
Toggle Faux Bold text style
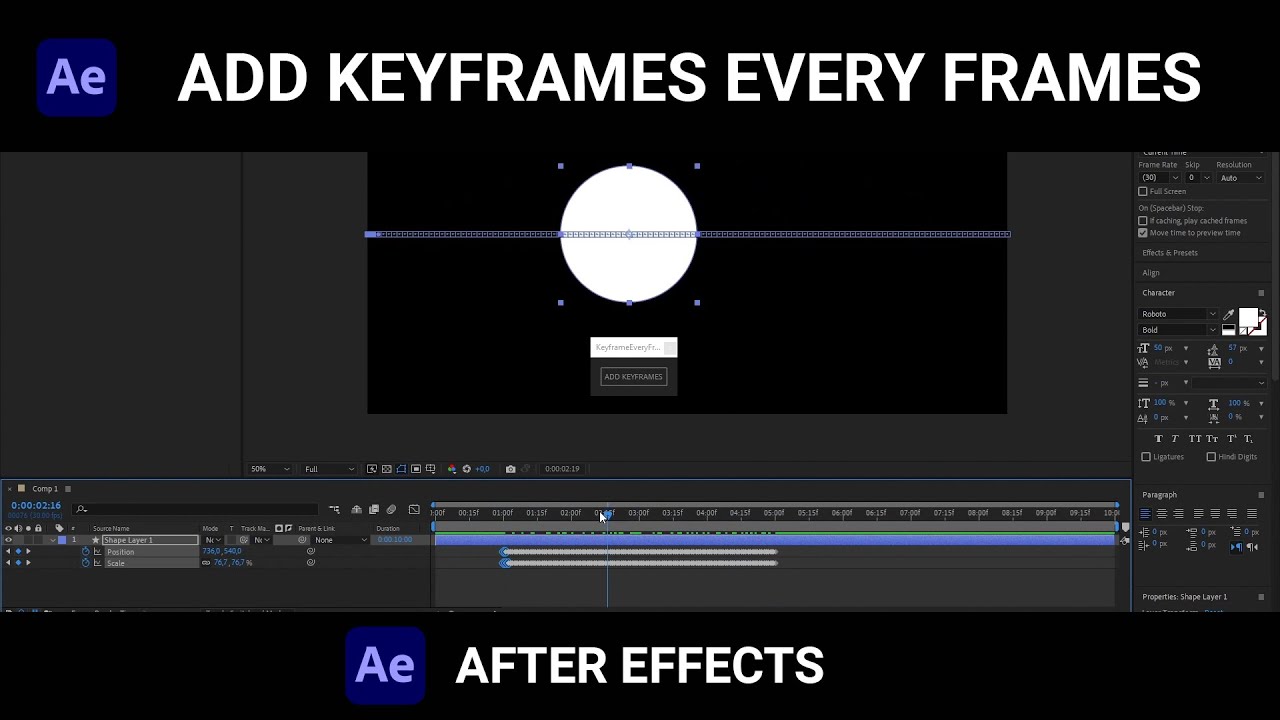point(1158,439)
